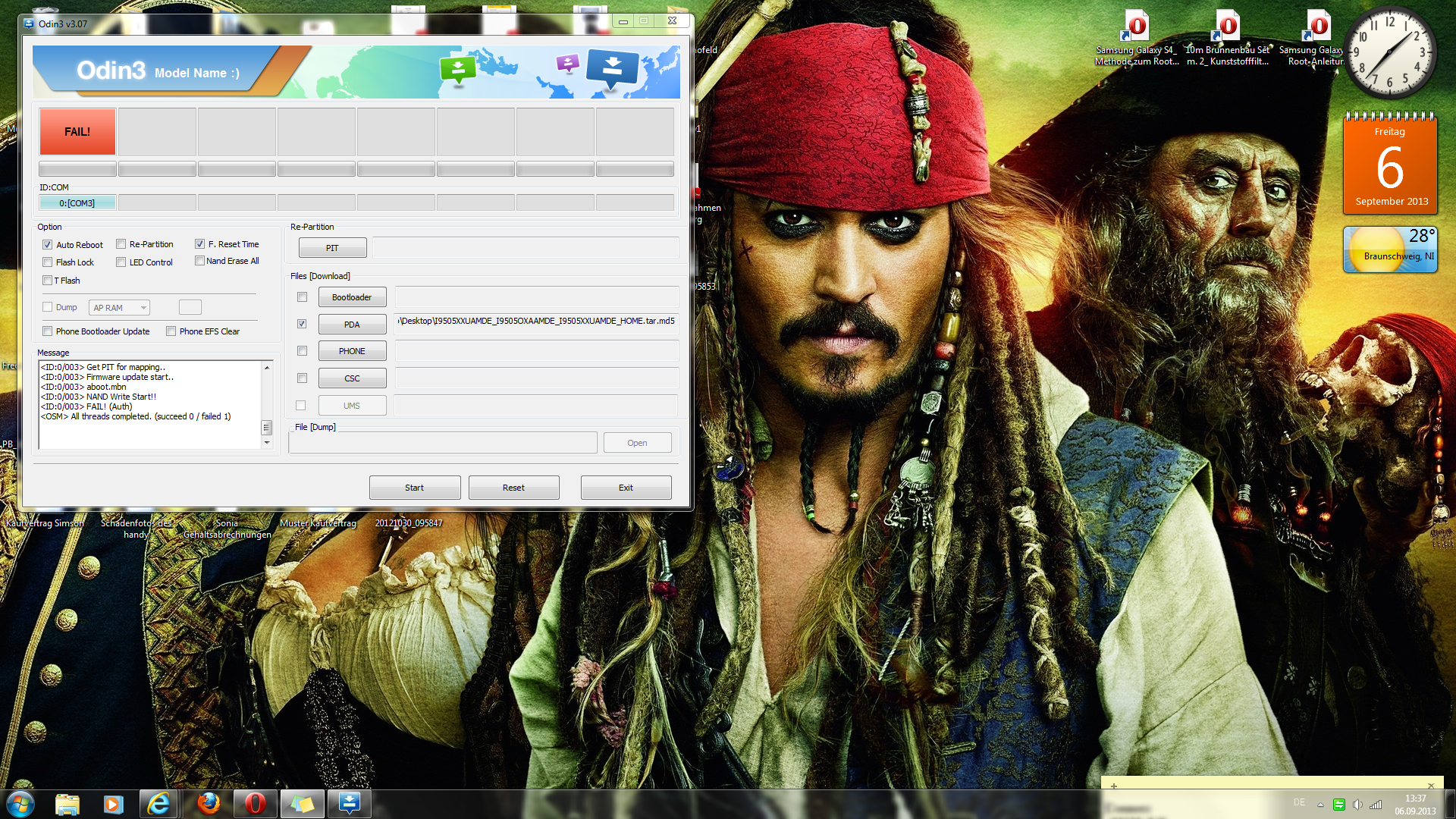Select desktop item 'Muster Kaufvertrag'

(318, 523)
